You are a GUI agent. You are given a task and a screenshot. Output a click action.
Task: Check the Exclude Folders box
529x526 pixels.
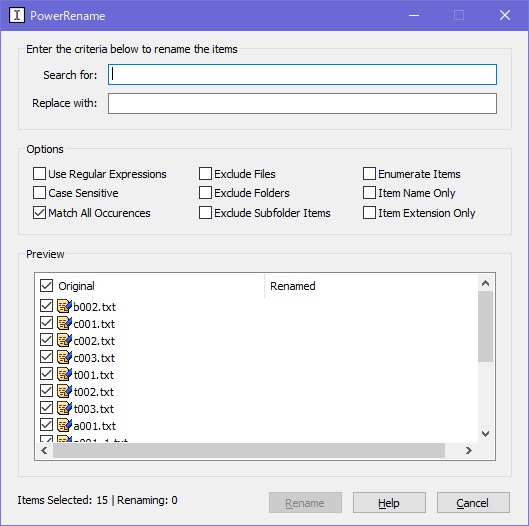click(205, 193)
